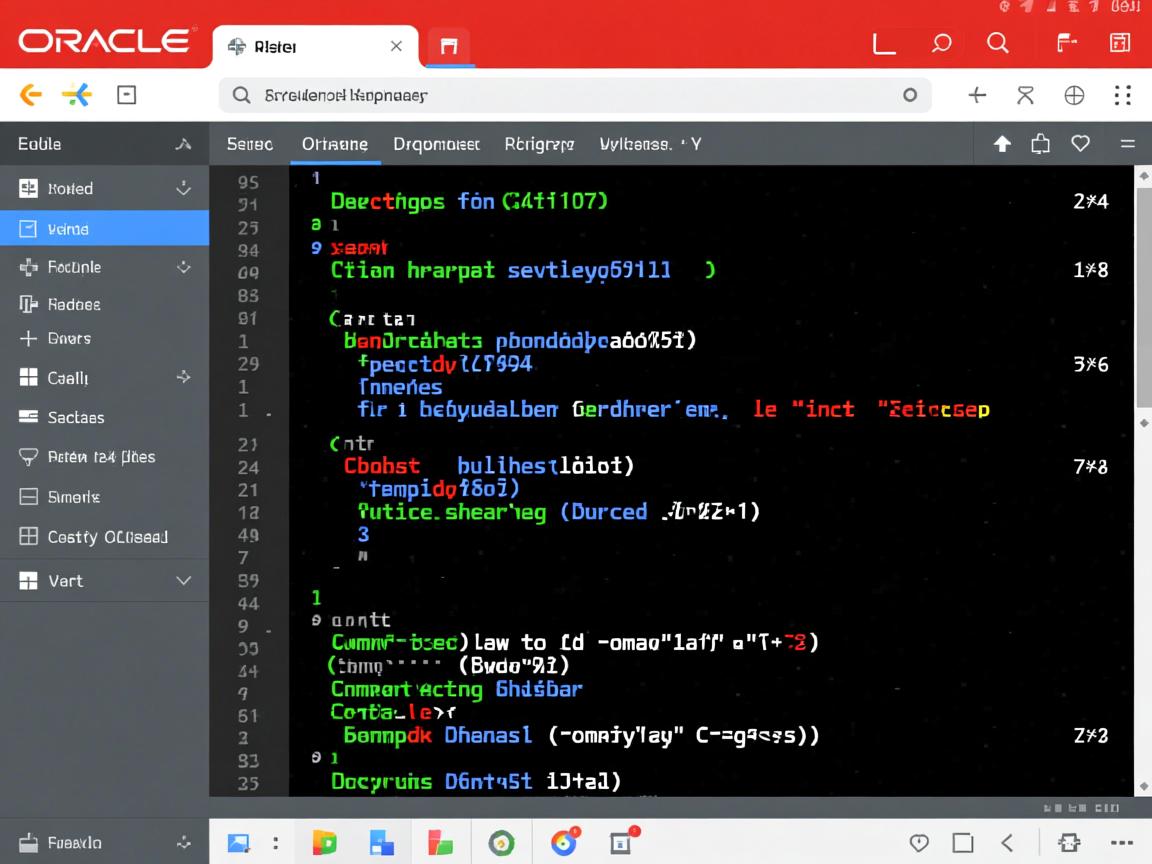1152x864 pixels.
Task: Select the Veiaia item in sidebar
Action: [x=104, y=229]
